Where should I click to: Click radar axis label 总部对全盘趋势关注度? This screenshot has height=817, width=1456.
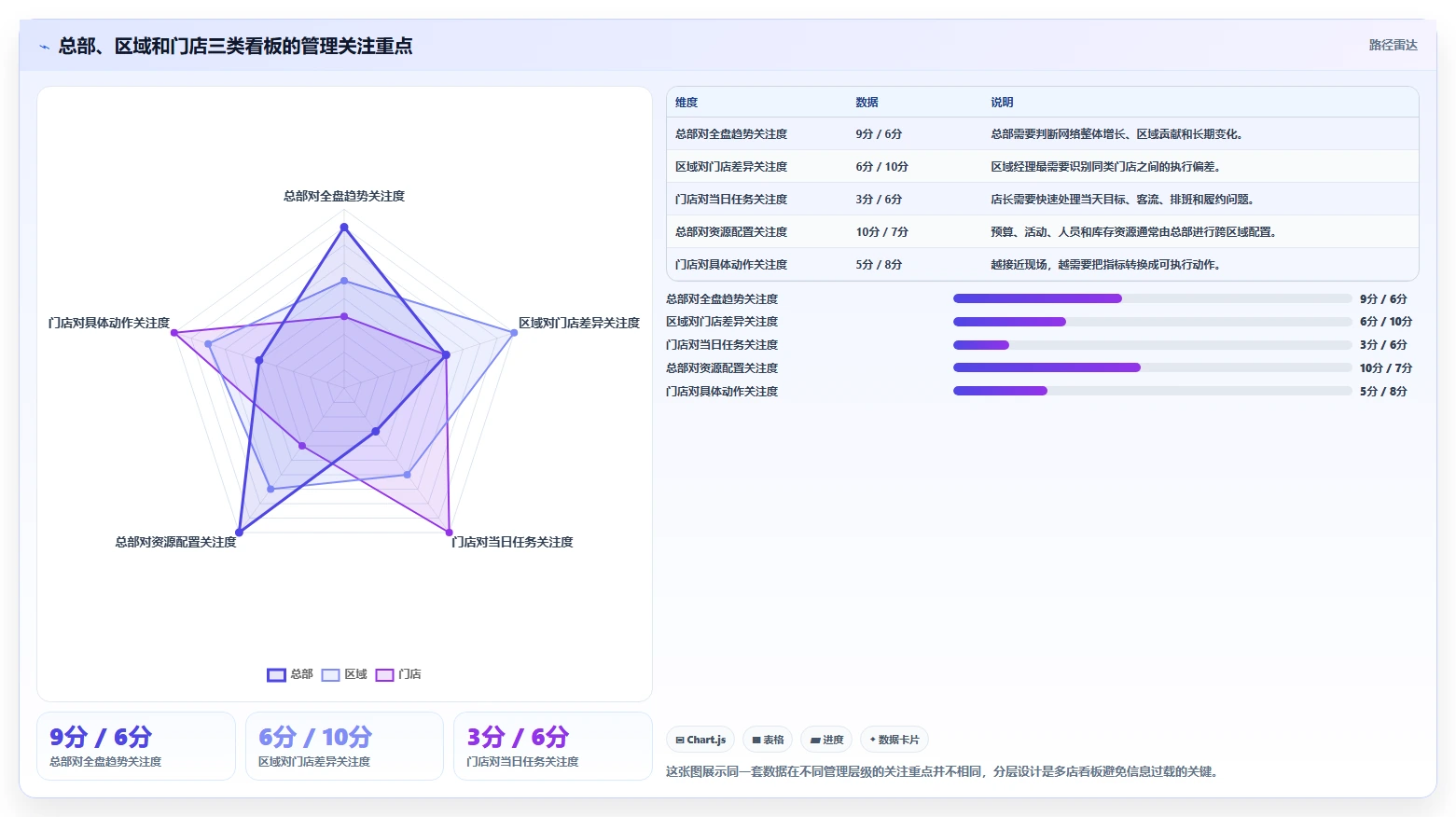pyautogui.click(x=344, y=196)
